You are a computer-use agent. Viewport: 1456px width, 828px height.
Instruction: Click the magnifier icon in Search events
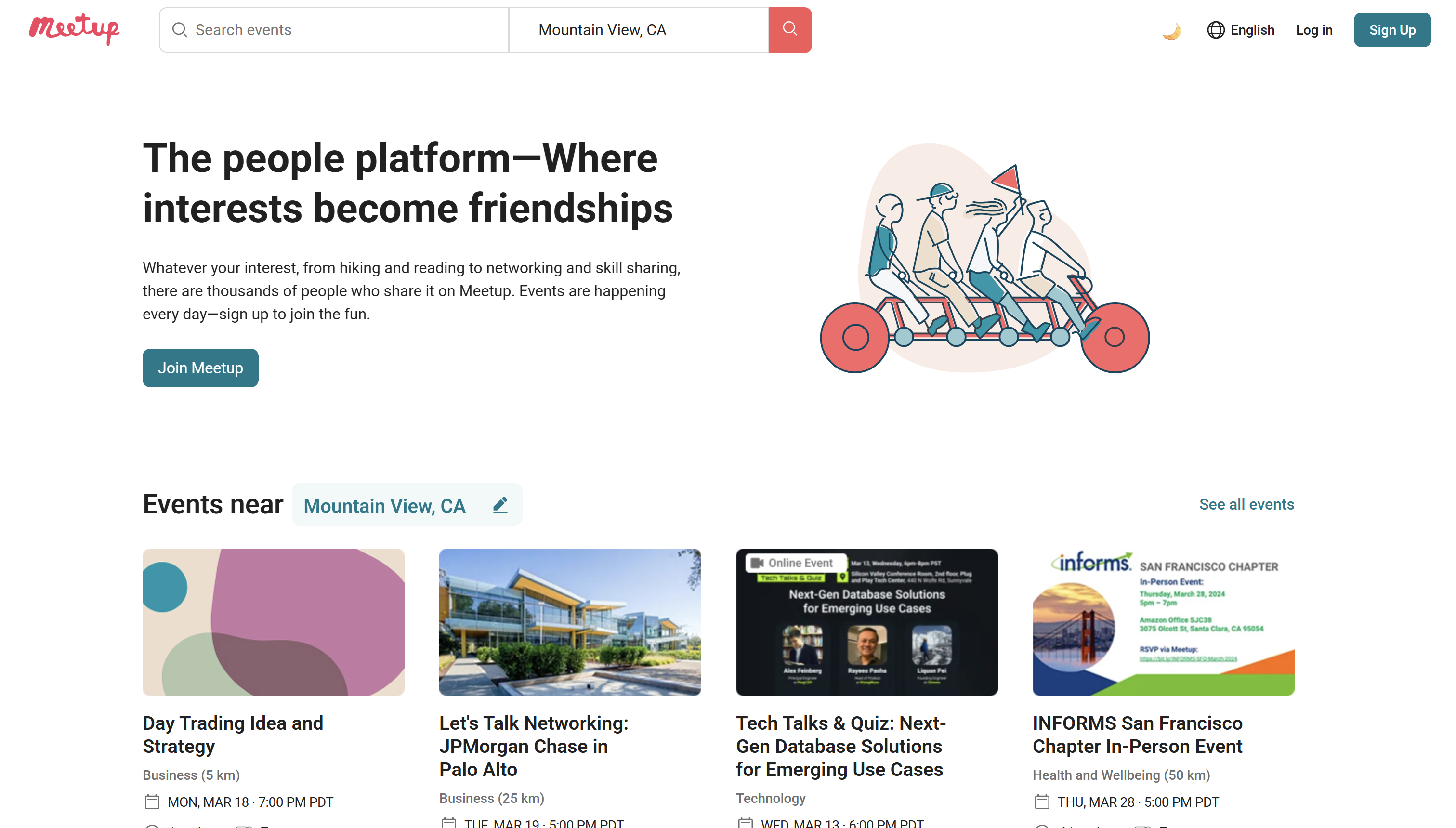[180, 29]
